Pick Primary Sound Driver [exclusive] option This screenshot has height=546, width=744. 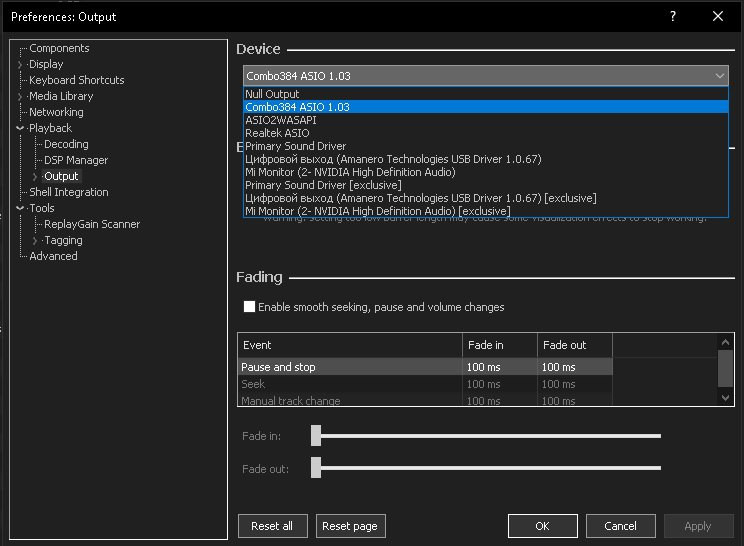coord(323,185)
